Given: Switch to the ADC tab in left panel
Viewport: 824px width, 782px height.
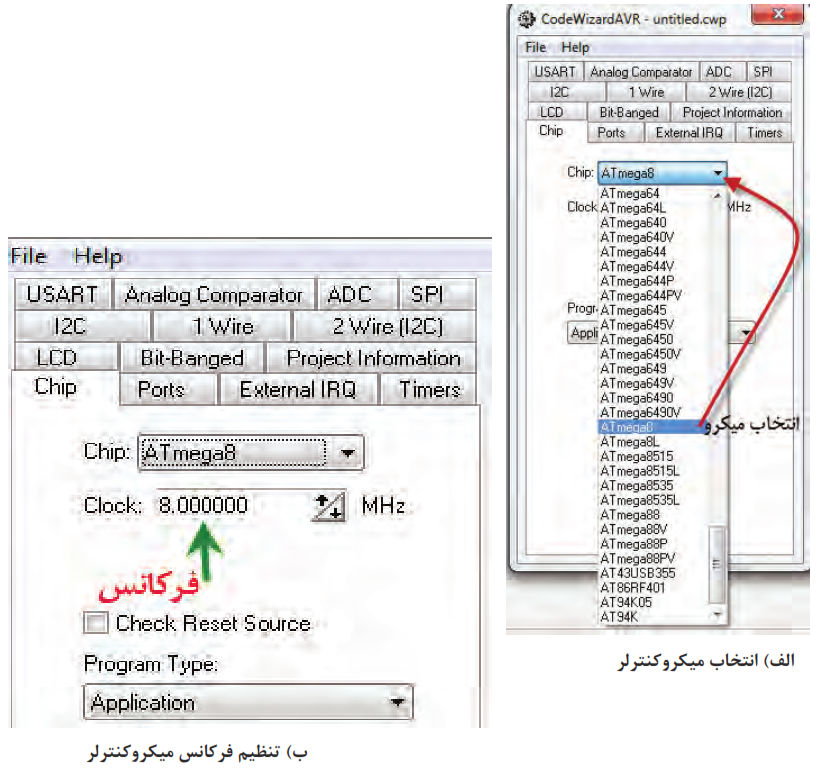Looking at the screenshot, I should point(357,294).
